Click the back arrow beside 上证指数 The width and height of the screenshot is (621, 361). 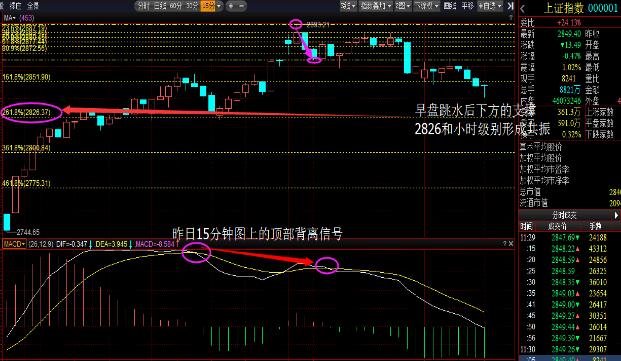[523, 8]
